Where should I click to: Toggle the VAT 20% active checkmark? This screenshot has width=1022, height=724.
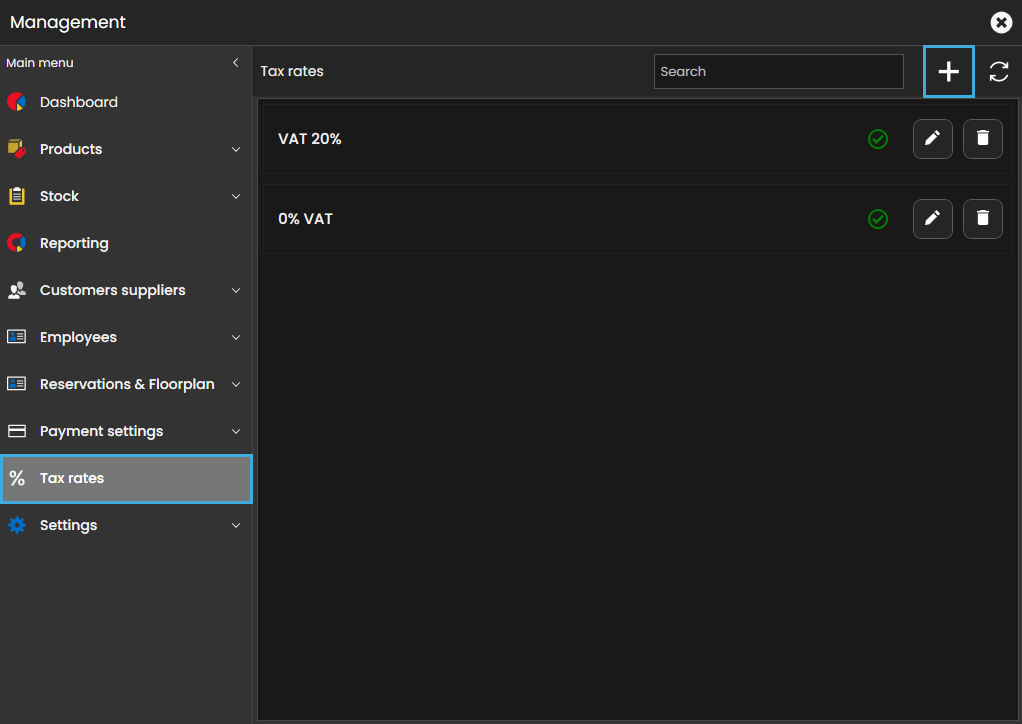point(878,139)
